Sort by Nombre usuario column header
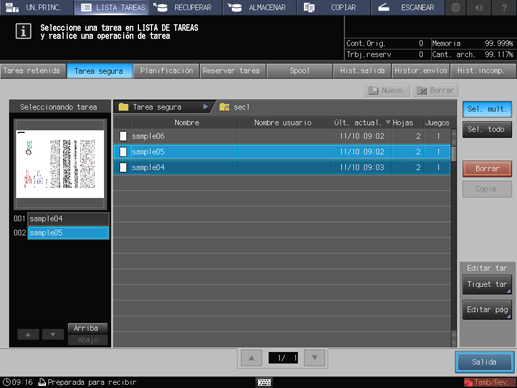517x388 pixels. click(x=283, y=123)
